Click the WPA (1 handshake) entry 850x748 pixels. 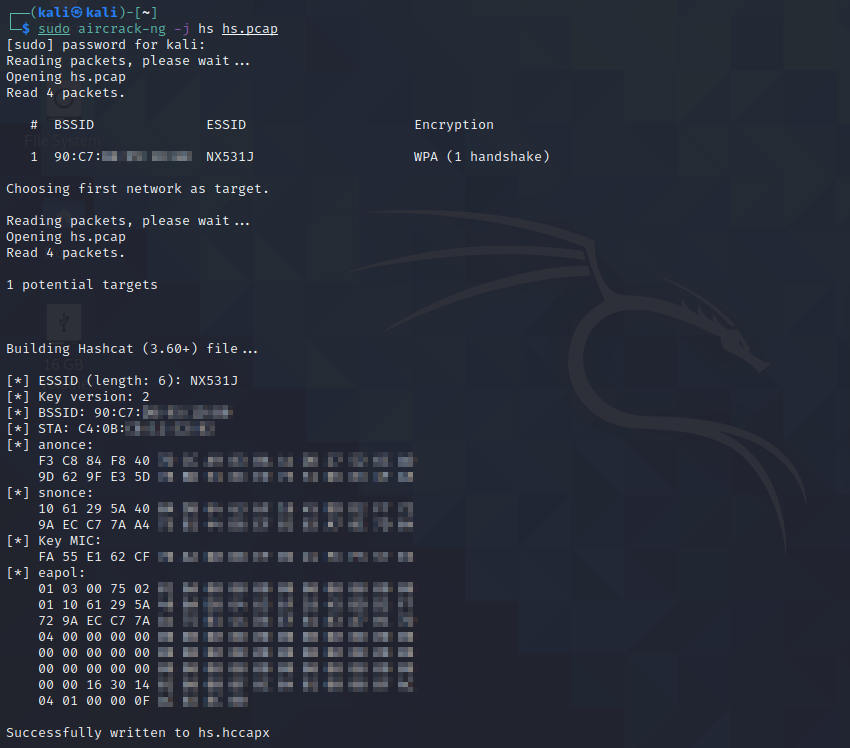(482, 157)
